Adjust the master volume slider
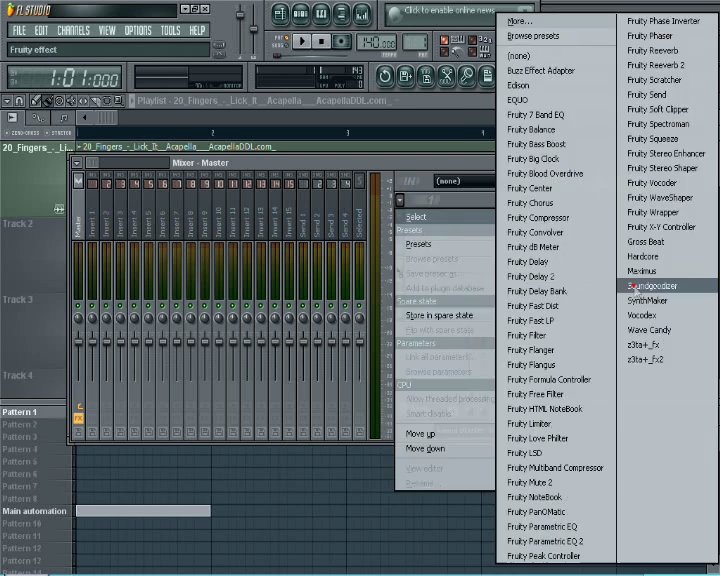Screen dimensions: 720x576 tap(240, 15)
